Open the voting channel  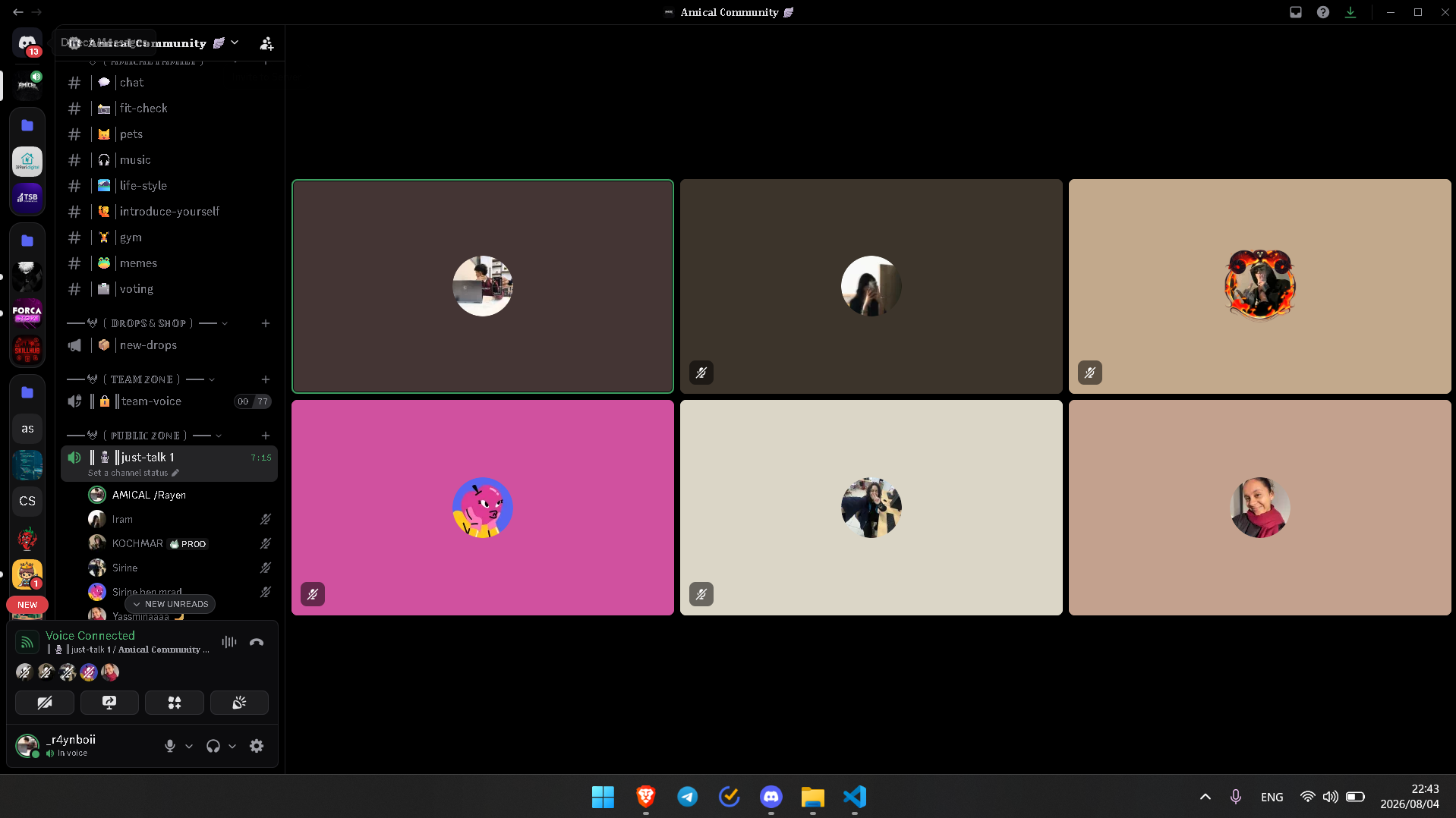coord(169,289)
